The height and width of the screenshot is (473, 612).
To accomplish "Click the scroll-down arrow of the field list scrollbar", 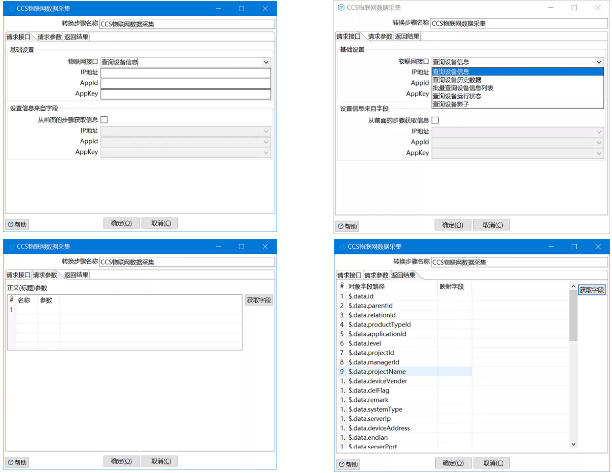I will pos(572,446).
